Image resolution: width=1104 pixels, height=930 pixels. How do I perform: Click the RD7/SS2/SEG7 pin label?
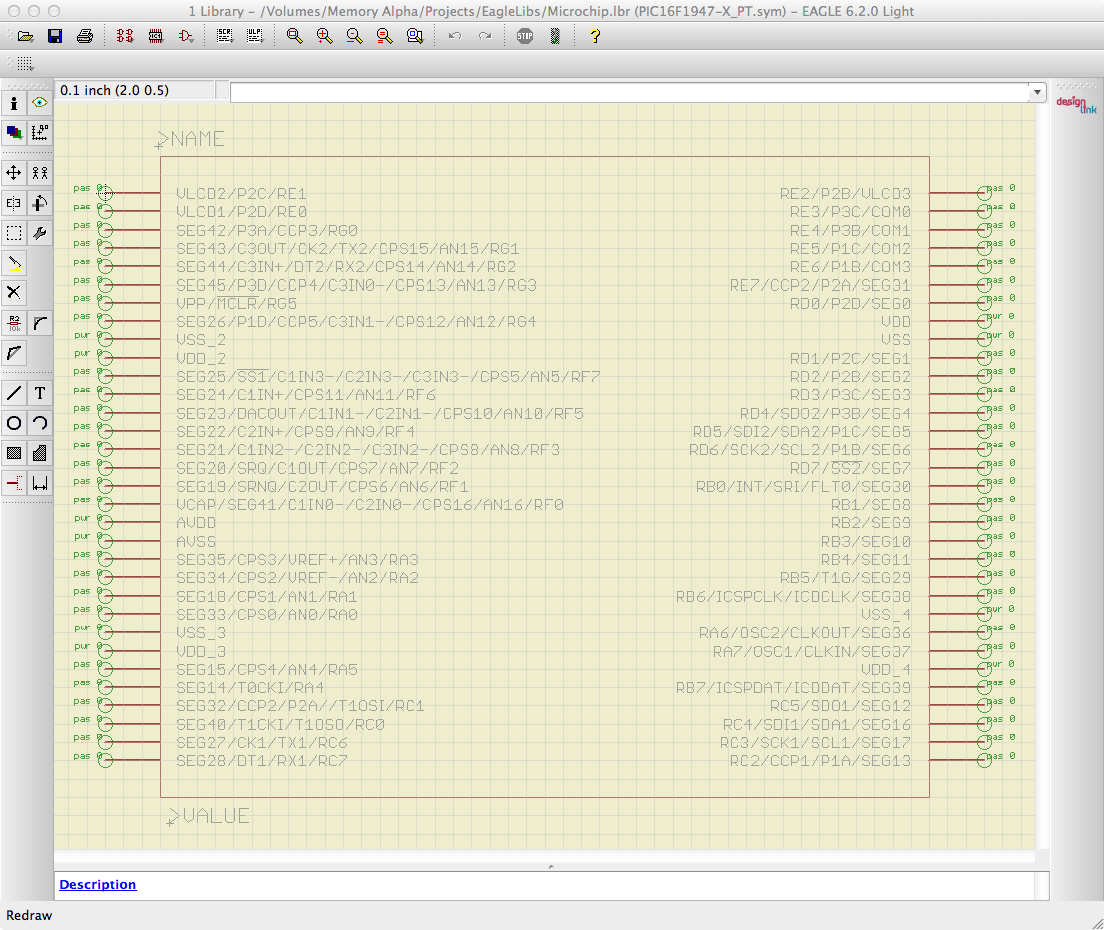click(850, 468)
